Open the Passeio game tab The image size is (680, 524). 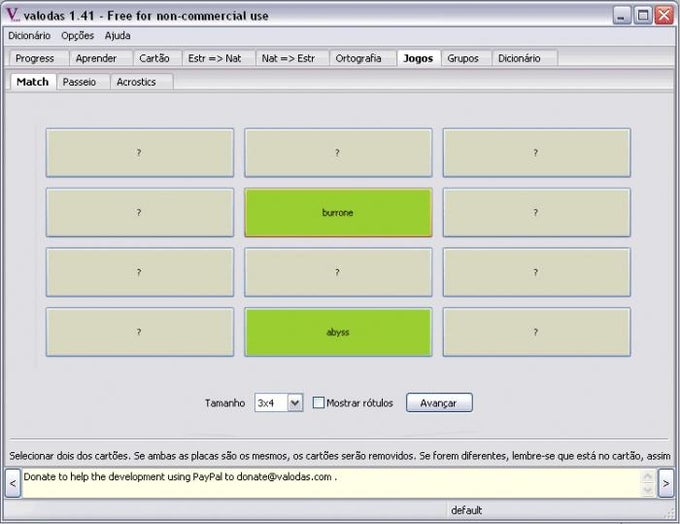[83, 82]
